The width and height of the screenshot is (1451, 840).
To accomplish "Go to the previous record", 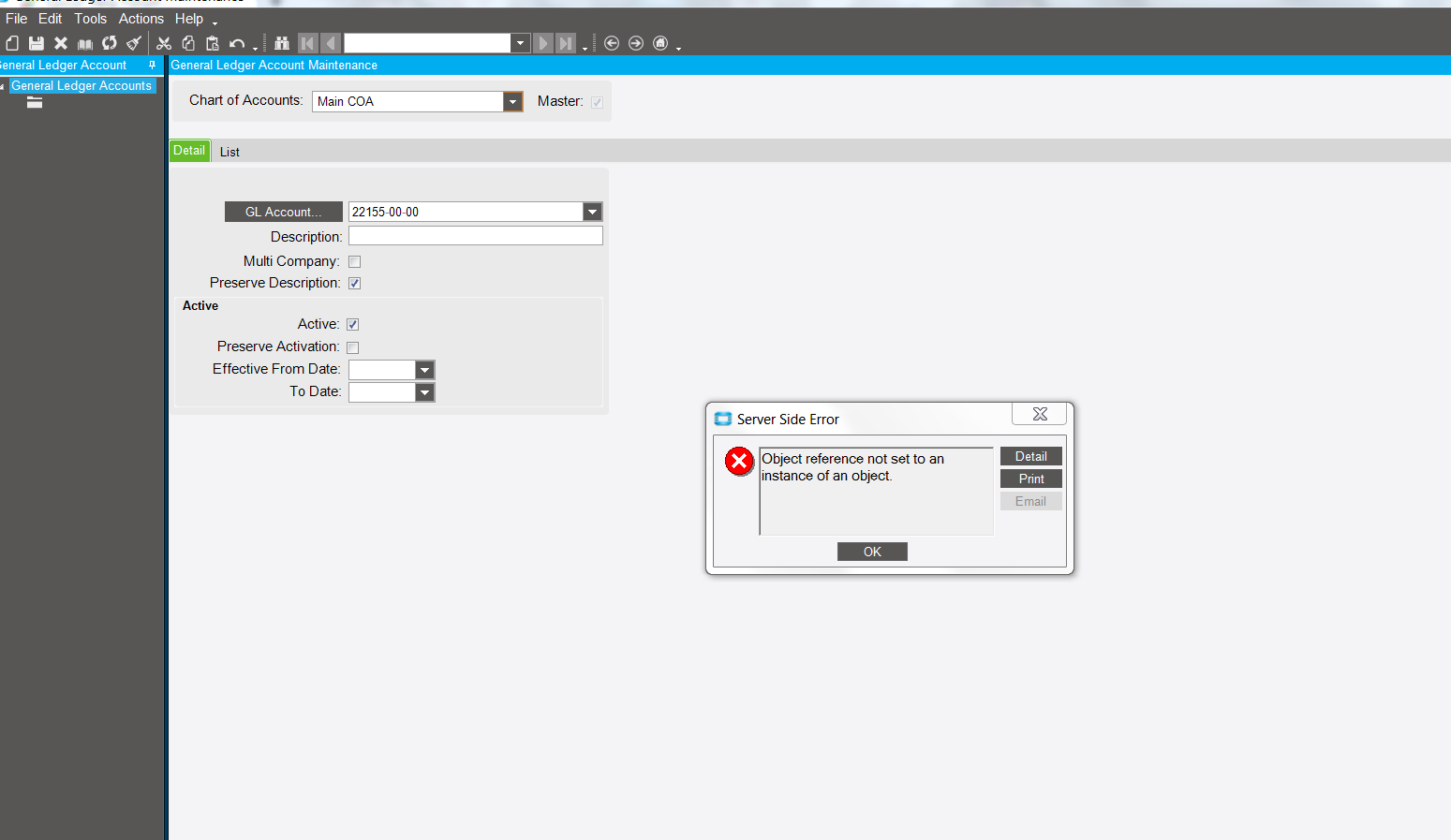I will 330,43.
